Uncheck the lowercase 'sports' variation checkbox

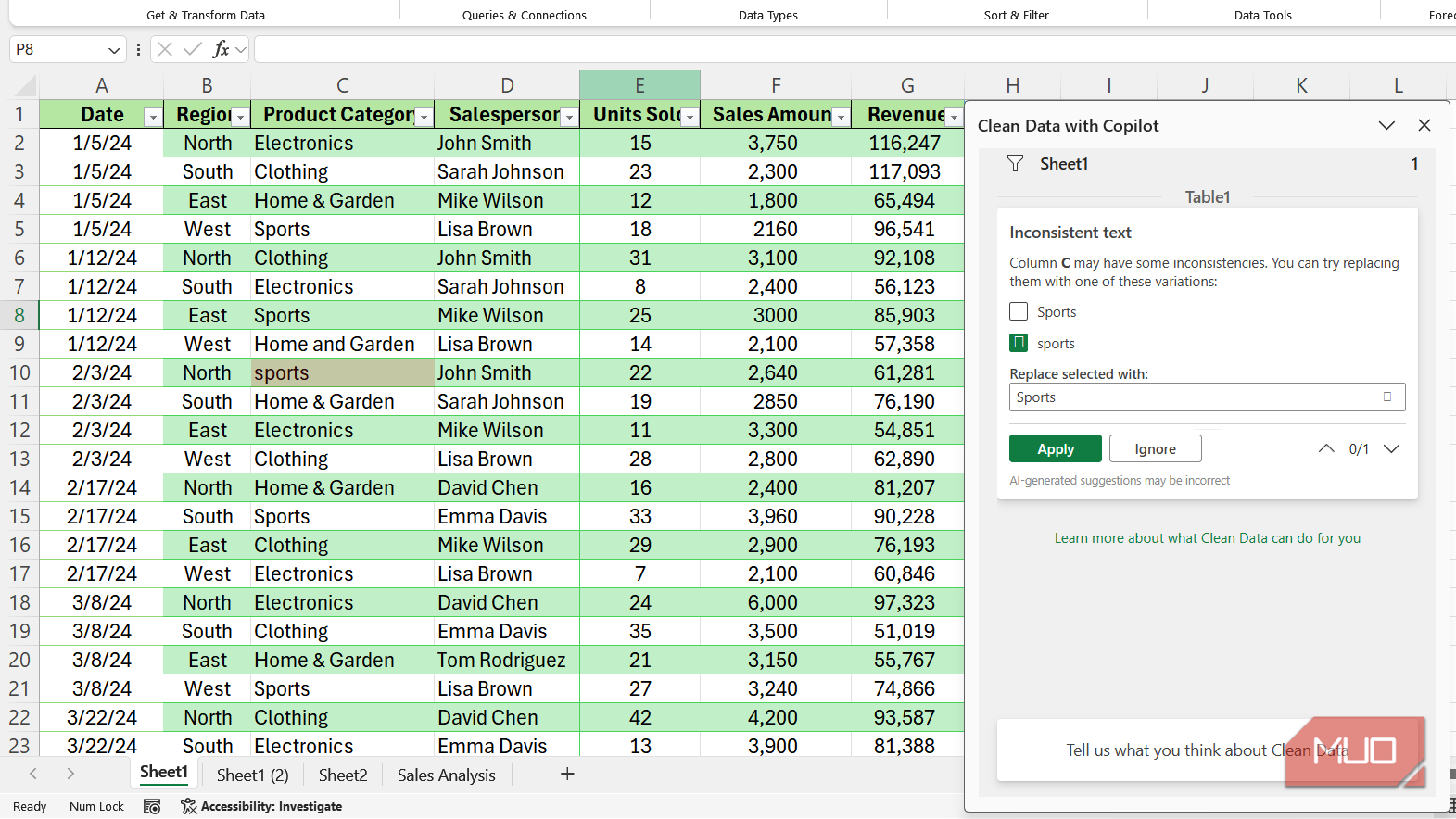pyautogui.click(x=1019, y=343)
